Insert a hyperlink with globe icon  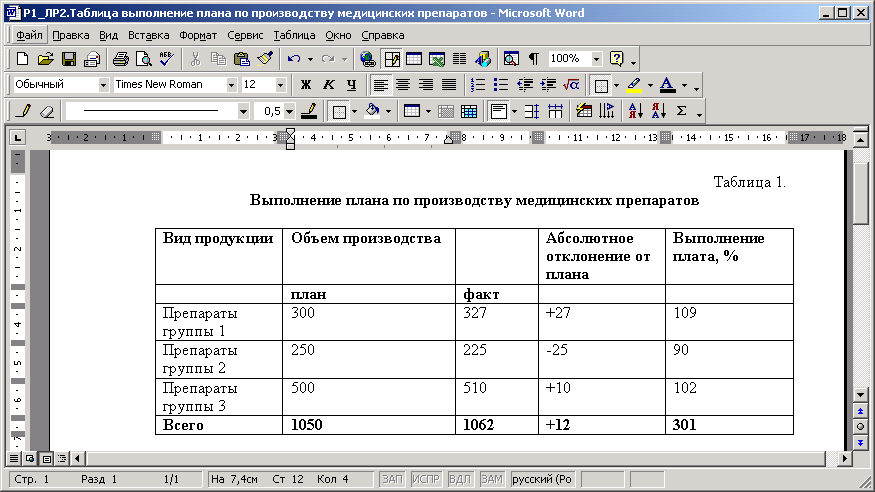[368, 59]
